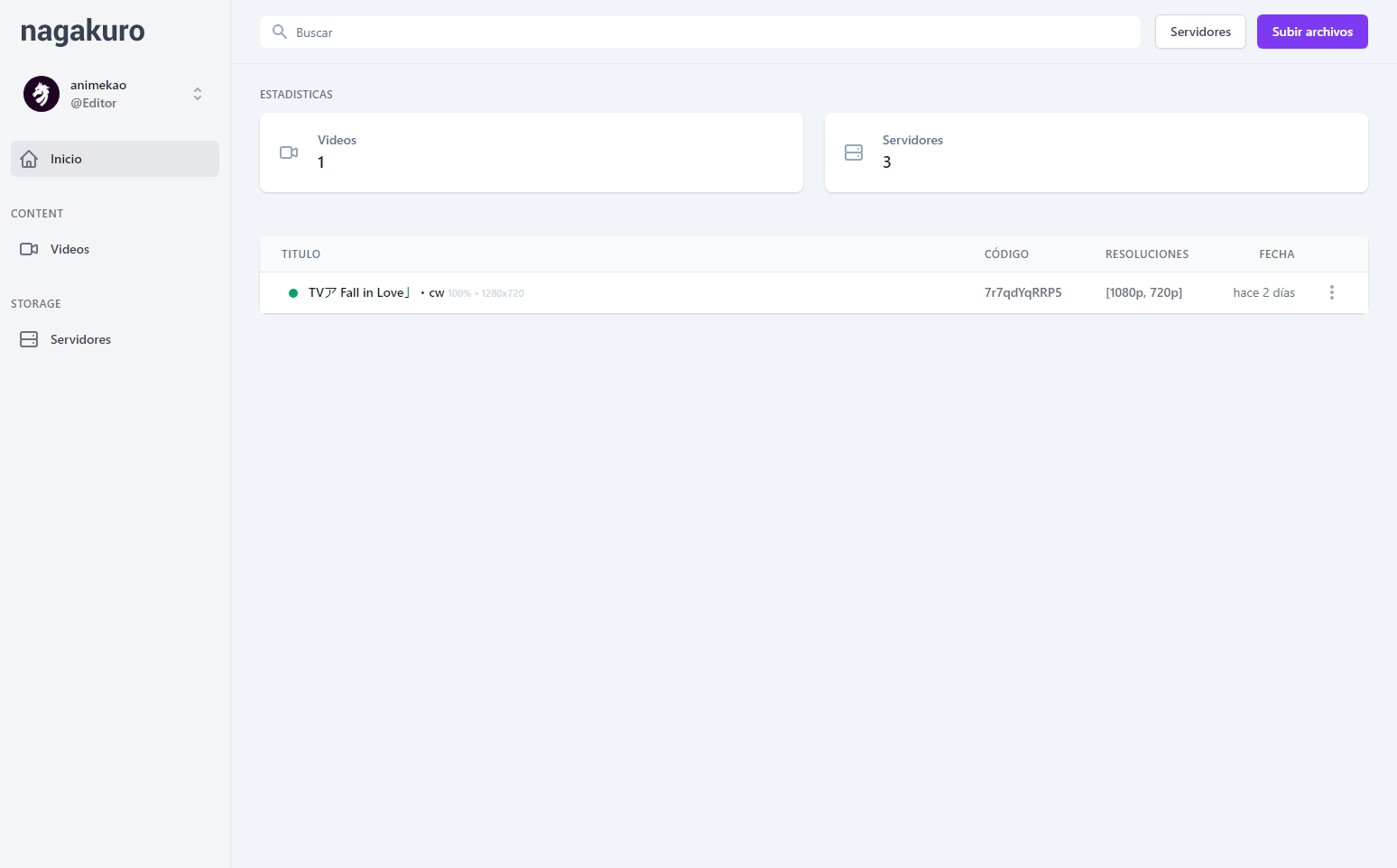Open Servidores in the Storage section
Screen dimensions: 1397x868
coord(80,339)
